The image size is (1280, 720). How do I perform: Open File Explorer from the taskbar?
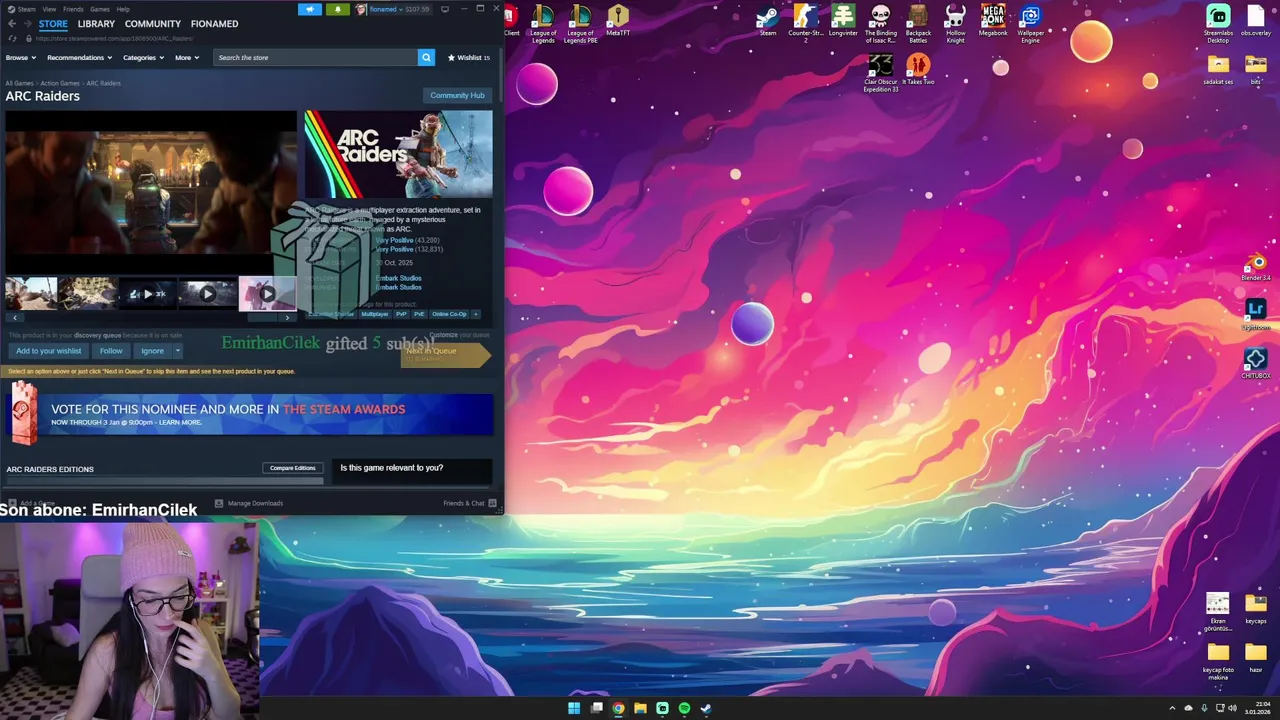640,708
